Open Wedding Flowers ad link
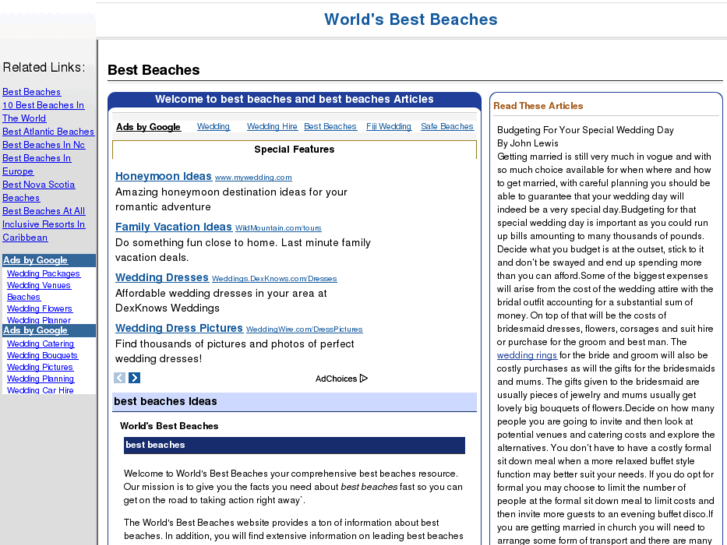This screenshot has height=545, width=727. tap(40, 308)
